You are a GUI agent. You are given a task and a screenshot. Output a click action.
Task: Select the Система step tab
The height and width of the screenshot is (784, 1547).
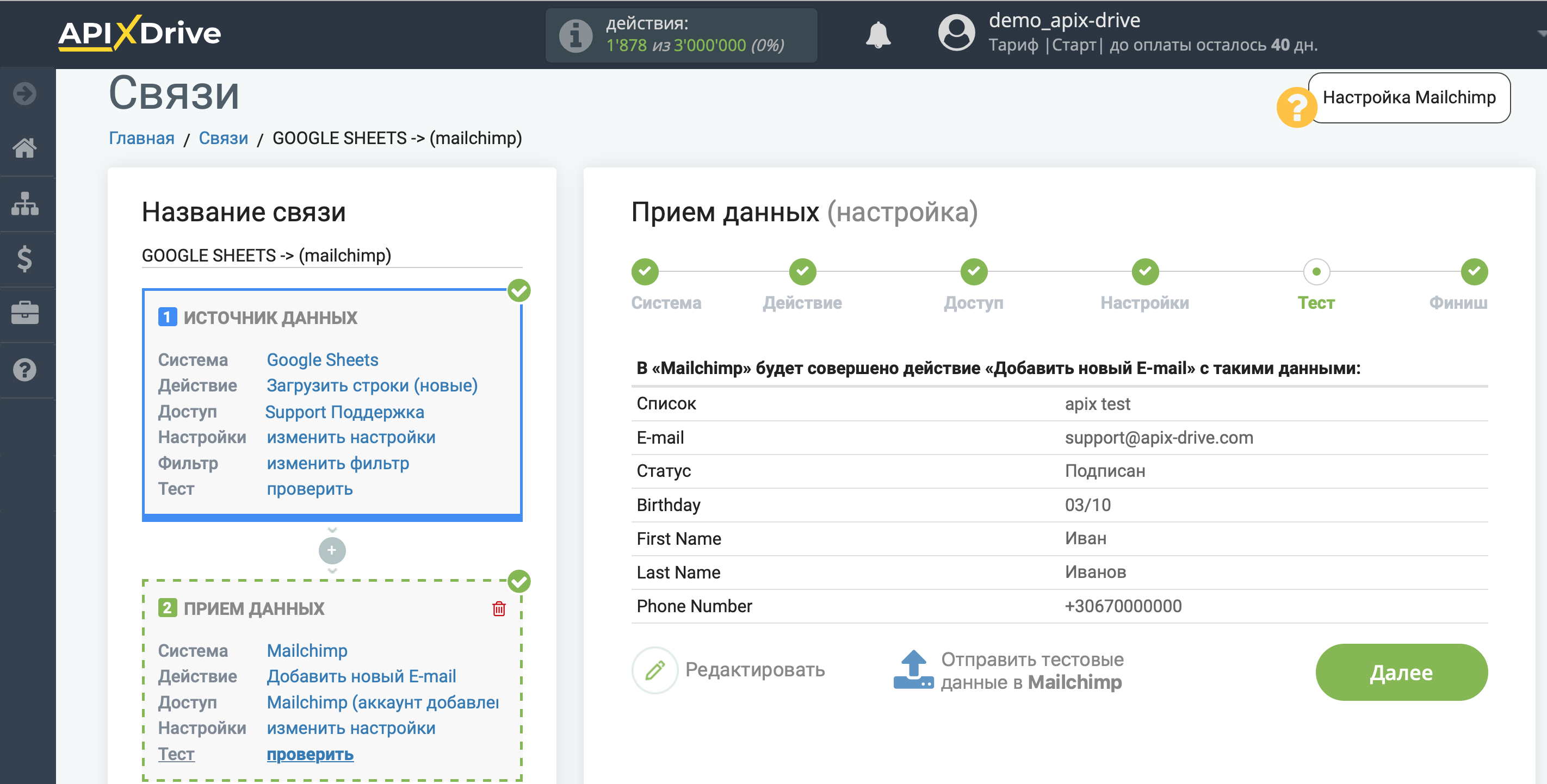pos(666,302)
